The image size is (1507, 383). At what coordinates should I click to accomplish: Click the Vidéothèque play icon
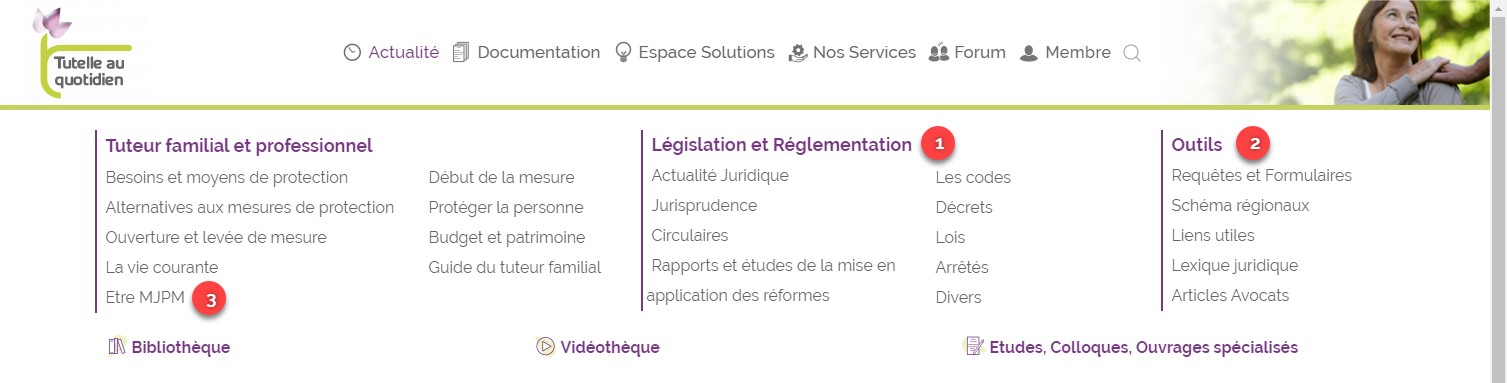click(545, 347)
